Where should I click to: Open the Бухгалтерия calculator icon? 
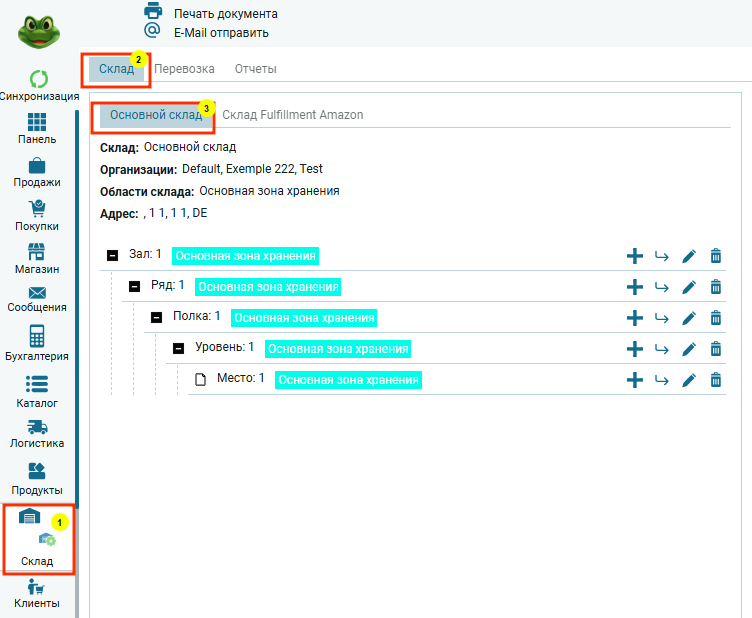pos(37,336)
